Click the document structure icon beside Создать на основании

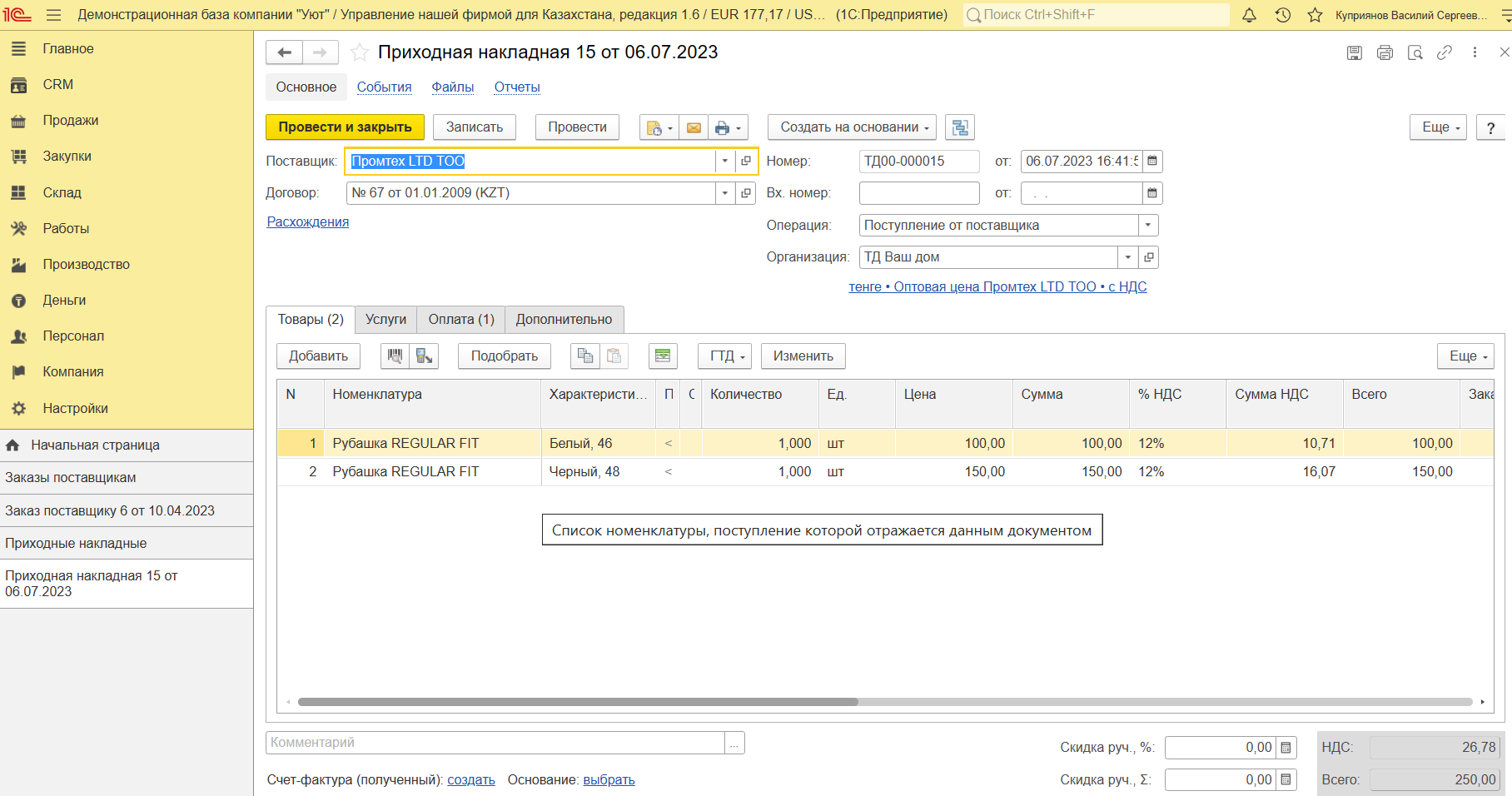(x=960, y=127)
